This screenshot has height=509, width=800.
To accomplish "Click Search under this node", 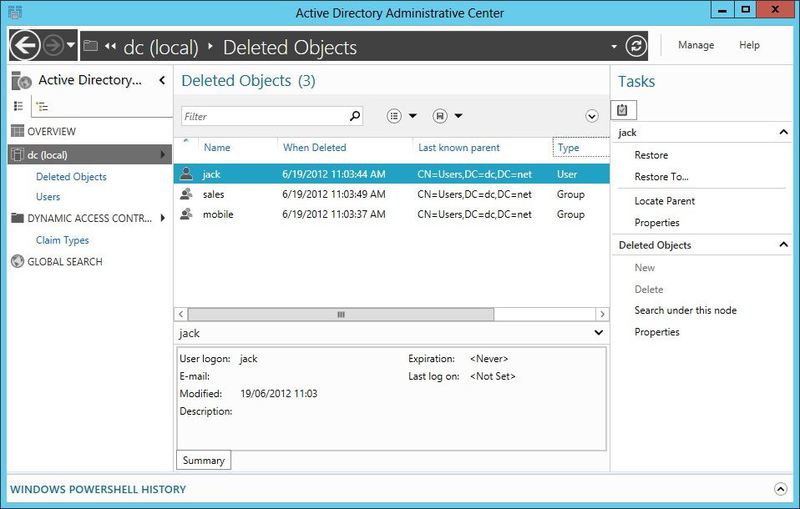I will point(685,310).
